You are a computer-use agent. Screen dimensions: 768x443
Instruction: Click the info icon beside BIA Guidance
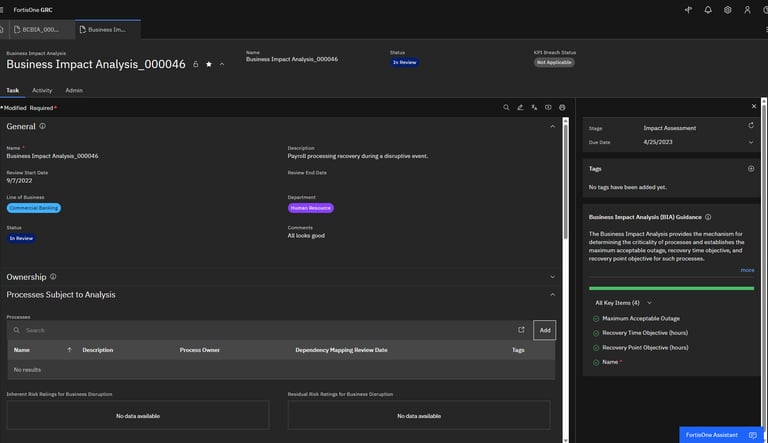(x=708, y=217)
